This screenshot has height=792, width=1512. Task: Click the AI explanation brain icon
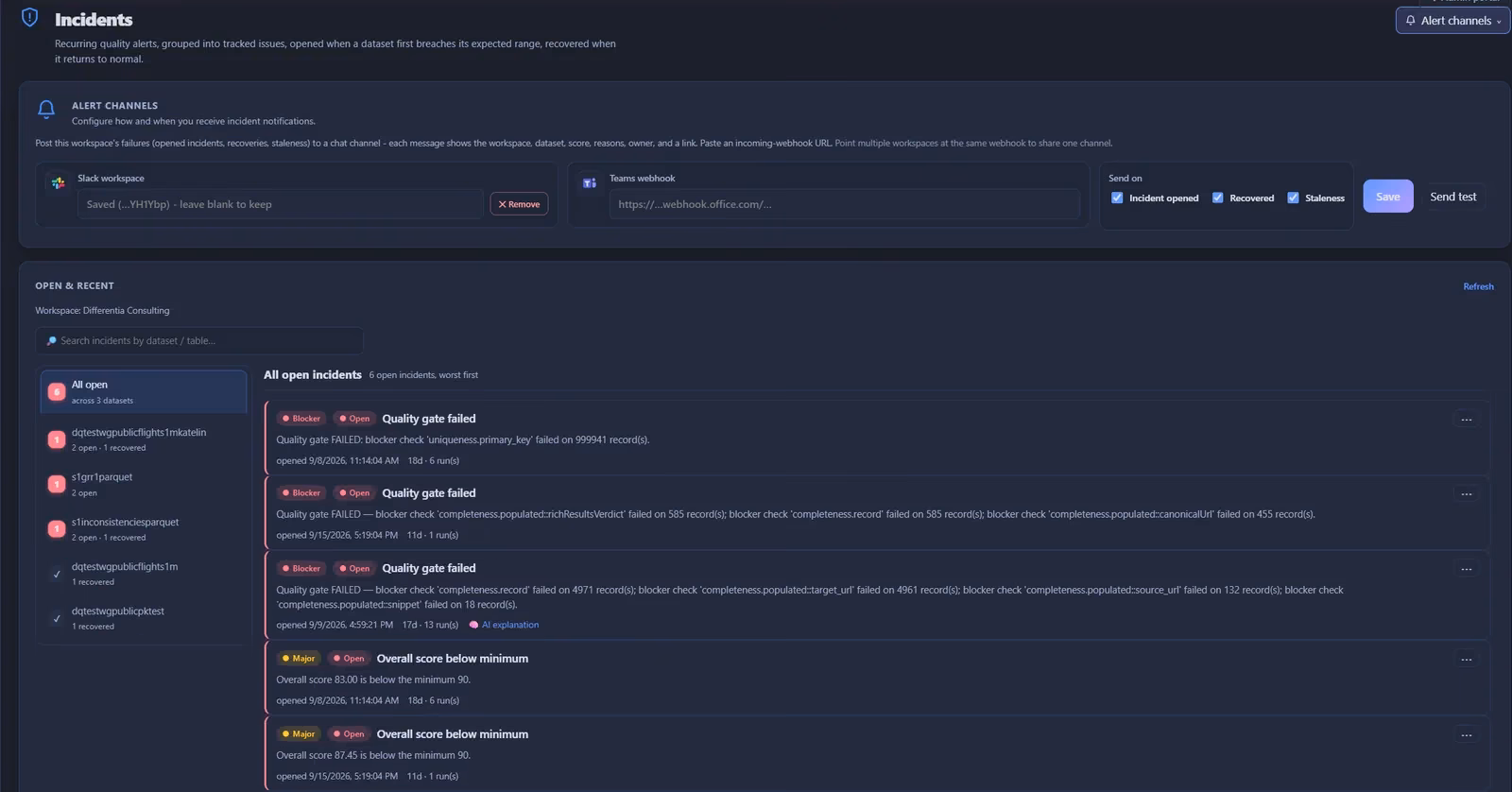pyautogui.click(x=474, y=625)
